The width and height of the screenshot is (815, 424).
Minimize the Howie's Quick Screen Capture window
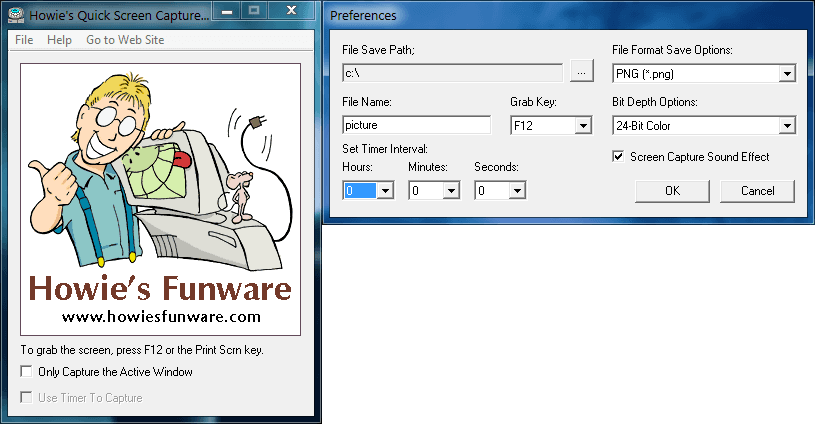point(227,10)
